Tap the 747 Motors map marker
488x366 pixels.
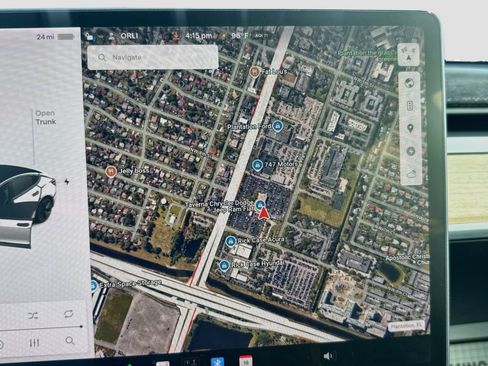(x=257, y=165)
